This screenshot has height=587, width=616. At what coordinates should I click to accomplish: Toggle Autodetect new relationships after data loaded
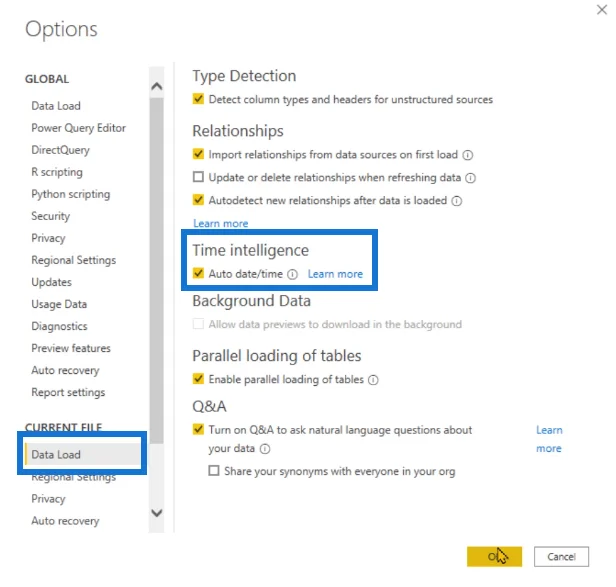(198, 200)
